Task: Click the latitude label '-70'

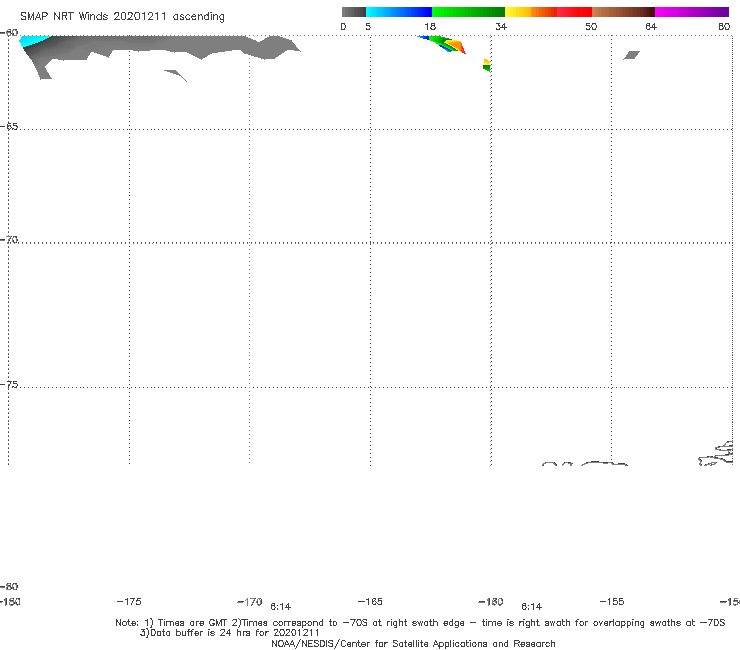Action: 9,240
